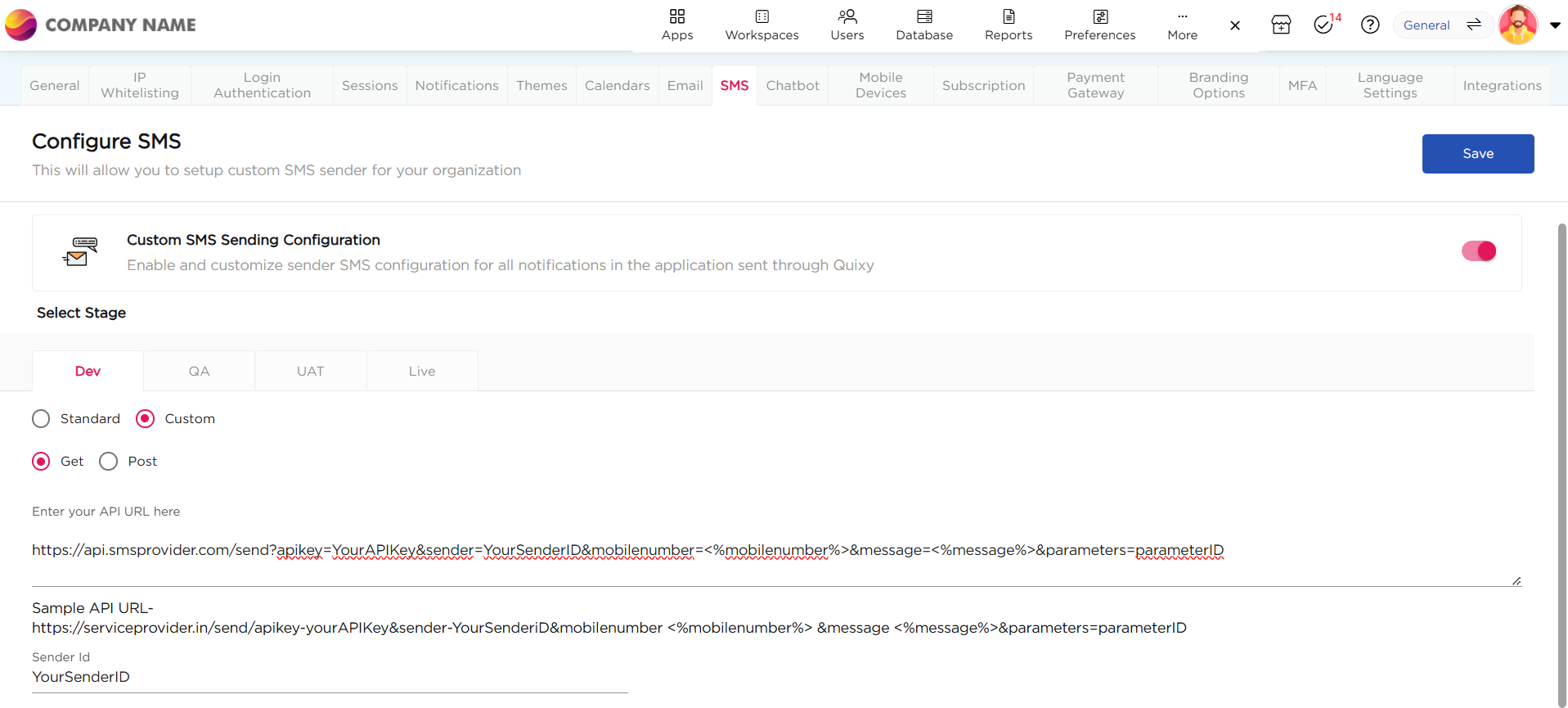The image size is (1568, 708).
Task: Open the Apps grid icon
Action: (x=676, y=17)
